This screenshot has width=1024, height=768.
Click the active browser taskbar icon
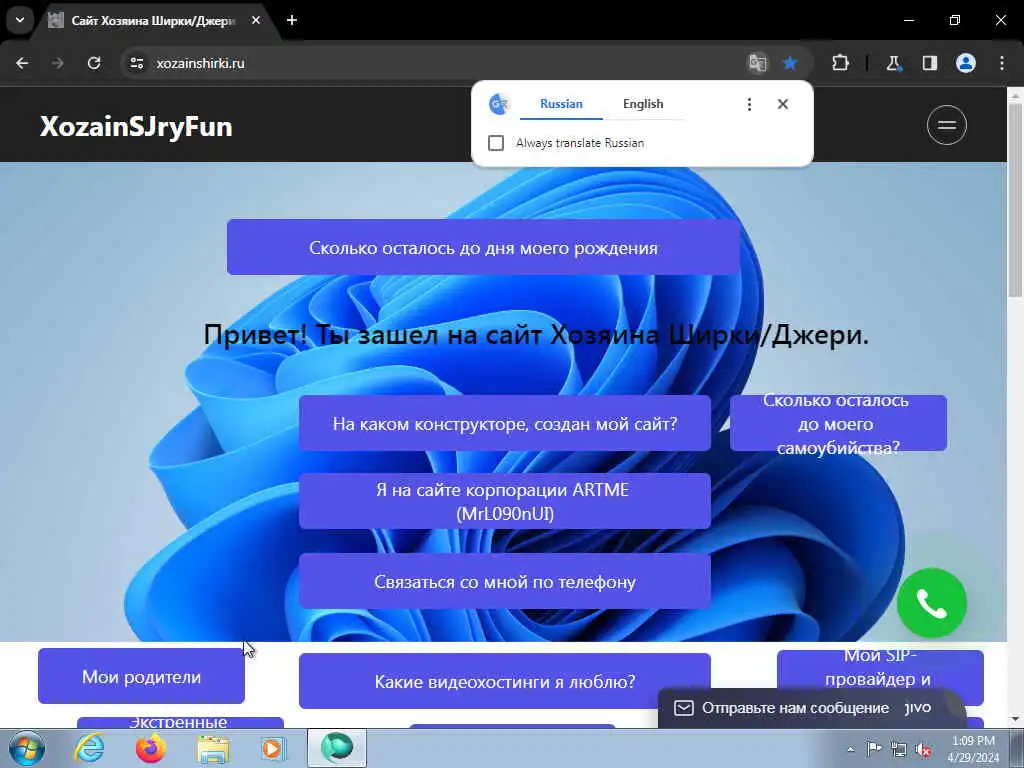(x=336, y=748)
